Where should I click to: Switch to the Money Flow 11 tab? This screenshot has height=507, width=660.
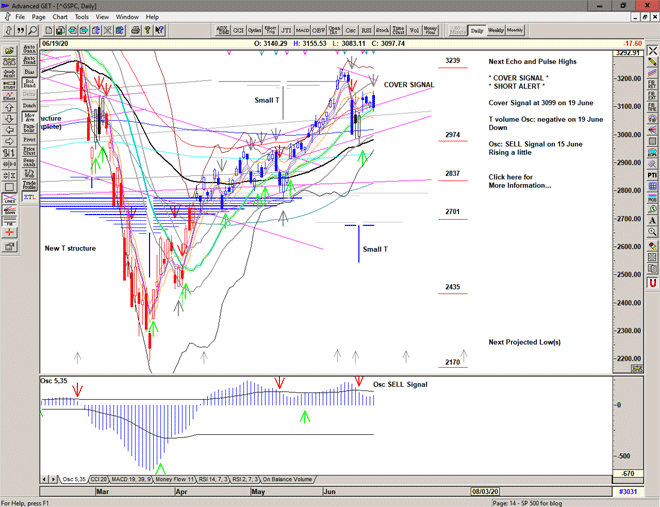[174, 479]
